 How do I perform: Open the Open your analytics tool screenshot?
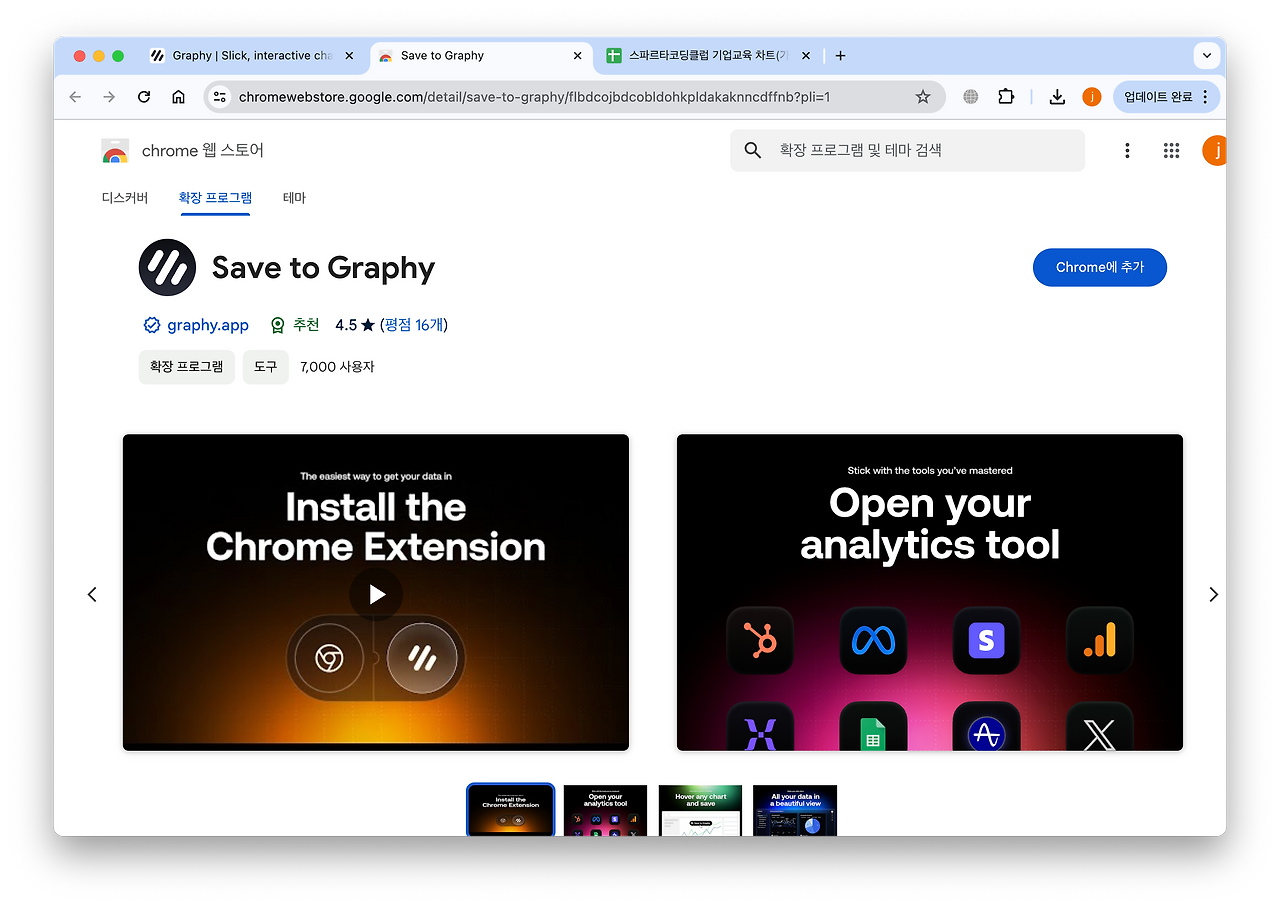(930, 592)
